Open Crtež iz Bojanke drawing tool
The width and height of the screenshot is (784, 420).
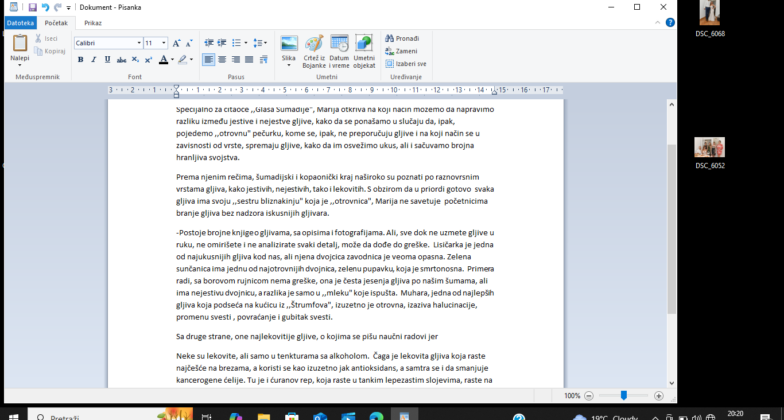(x=314, y=44)
